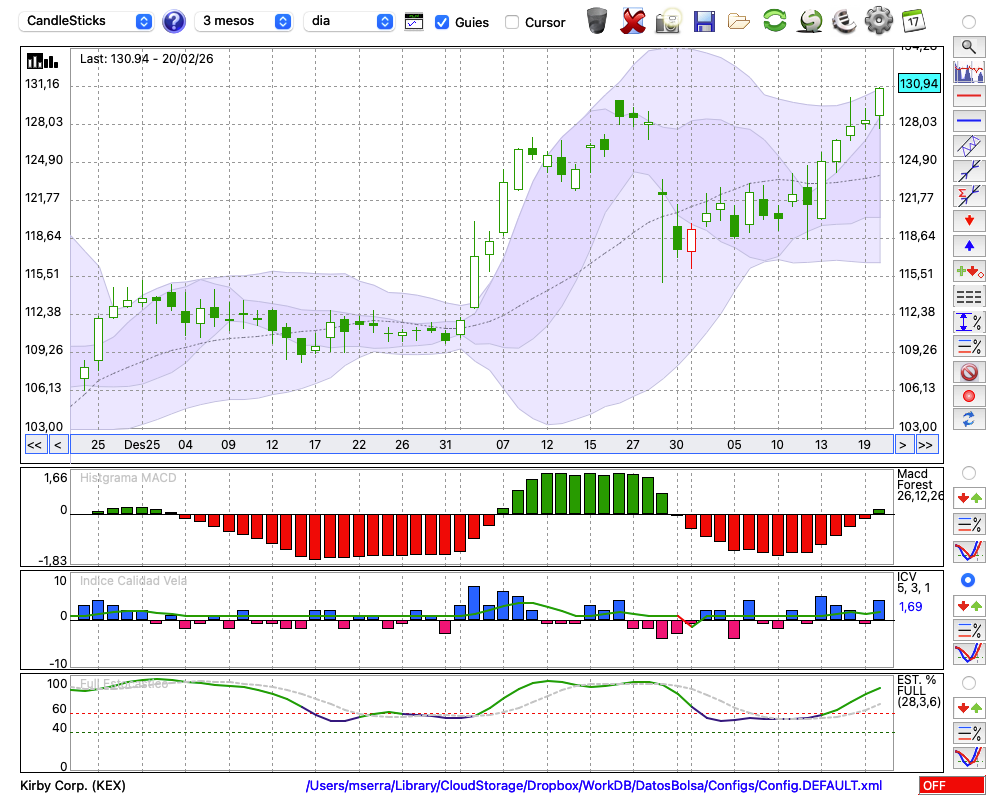
Task: Click the blue question mark help icon
Action: pyautogui.click(x=174, y=21)
